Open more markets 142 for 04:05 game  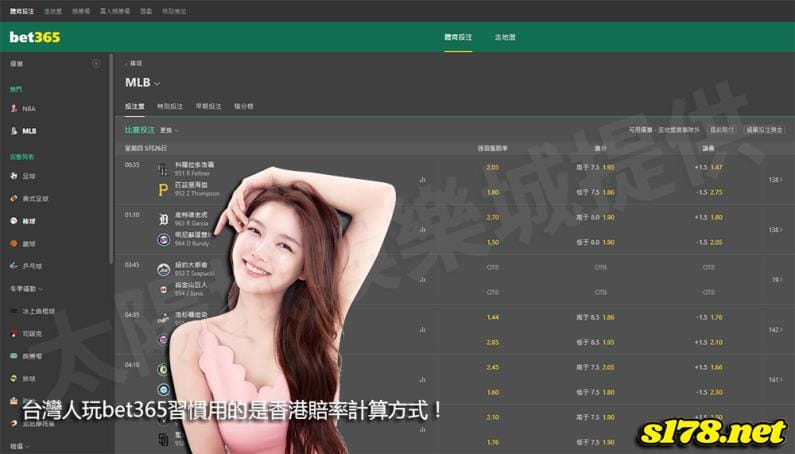[x=775, y=330]
